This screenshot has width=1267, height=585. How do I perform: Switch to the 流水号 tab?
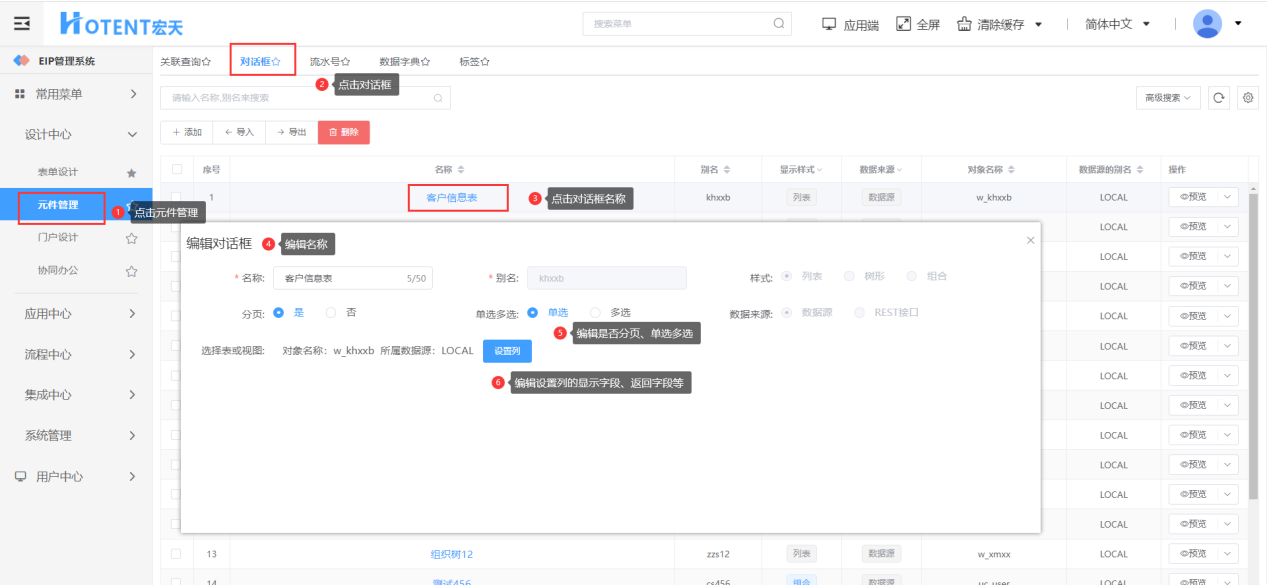click(329, 62)
